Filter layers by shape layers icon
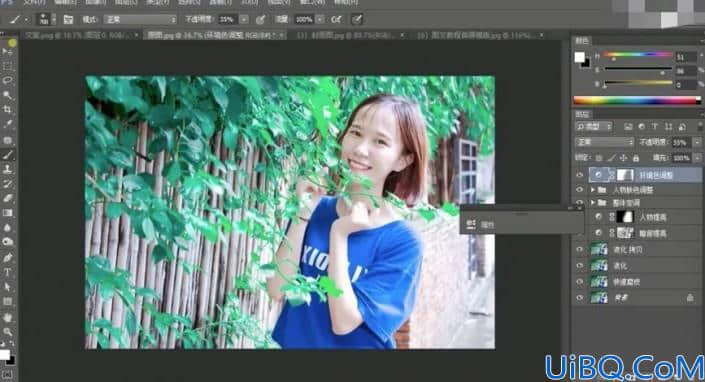 (668, 127)
